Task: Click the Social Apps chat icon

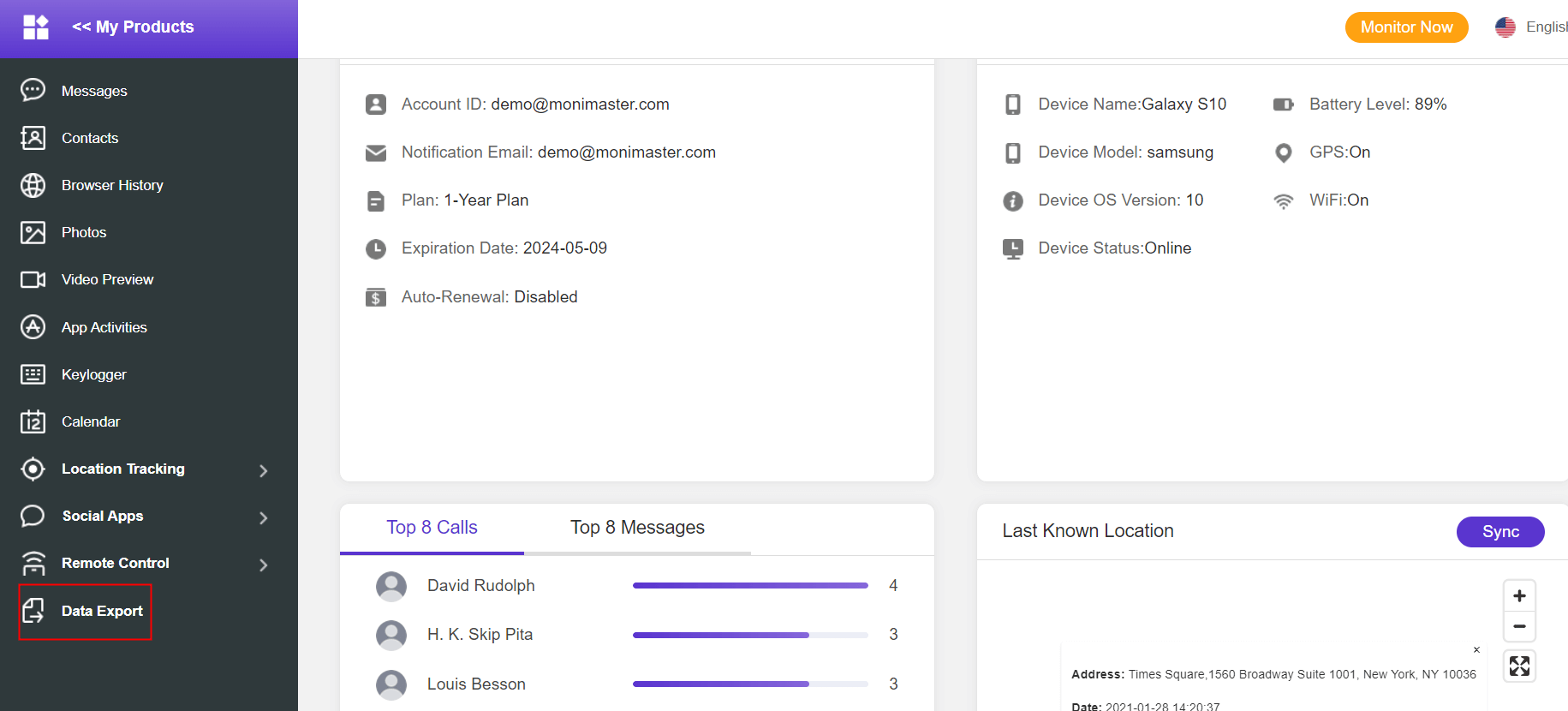Action: tap(33, 516)
